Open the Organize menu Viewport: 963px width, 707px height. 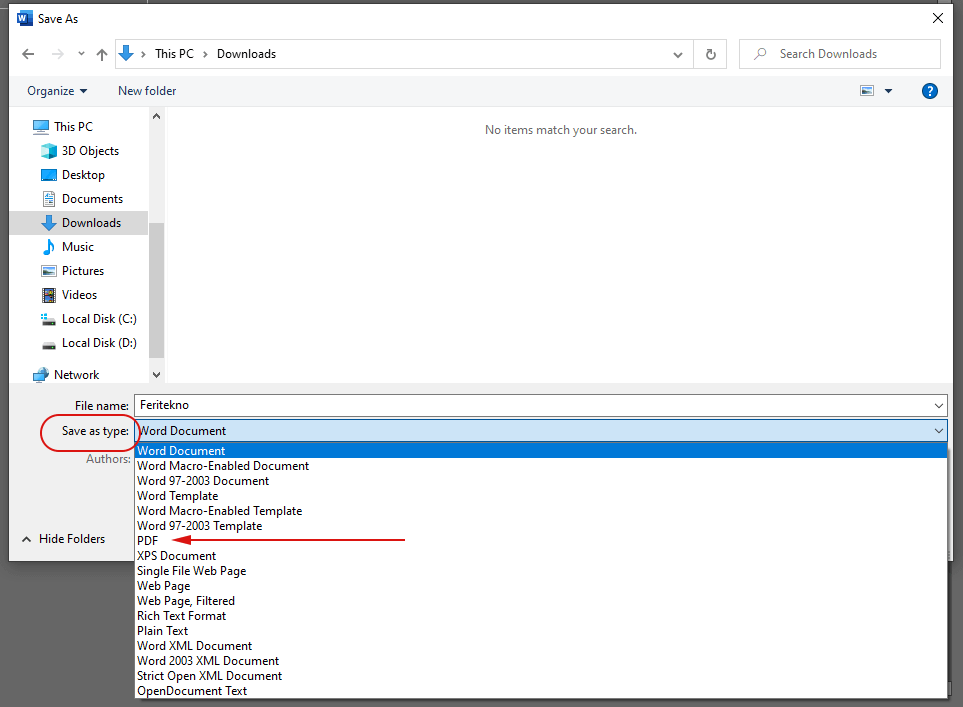(57, 91)
